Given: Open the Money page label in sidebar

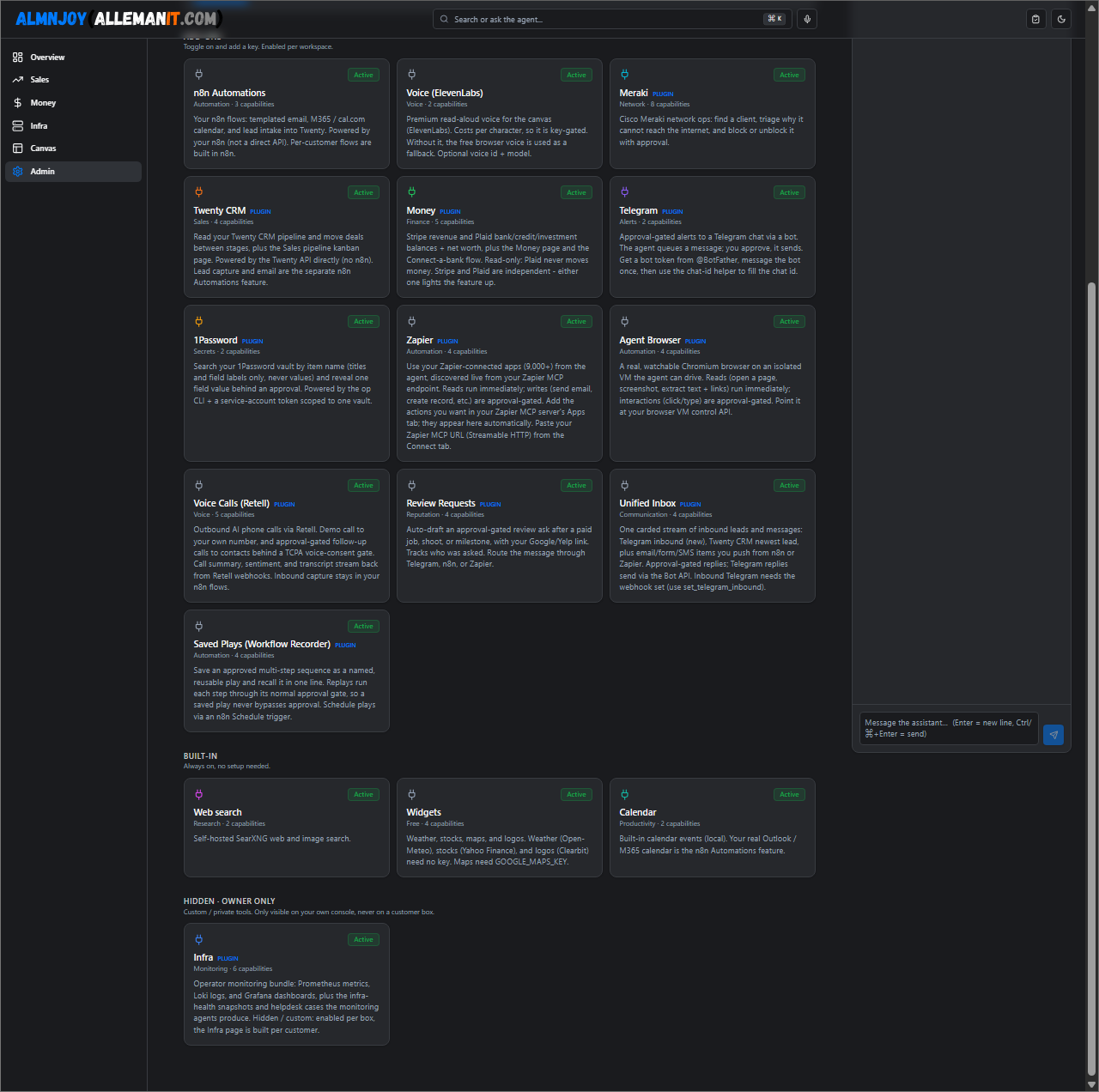Looking at the screenshot, I should click(43, 103).
